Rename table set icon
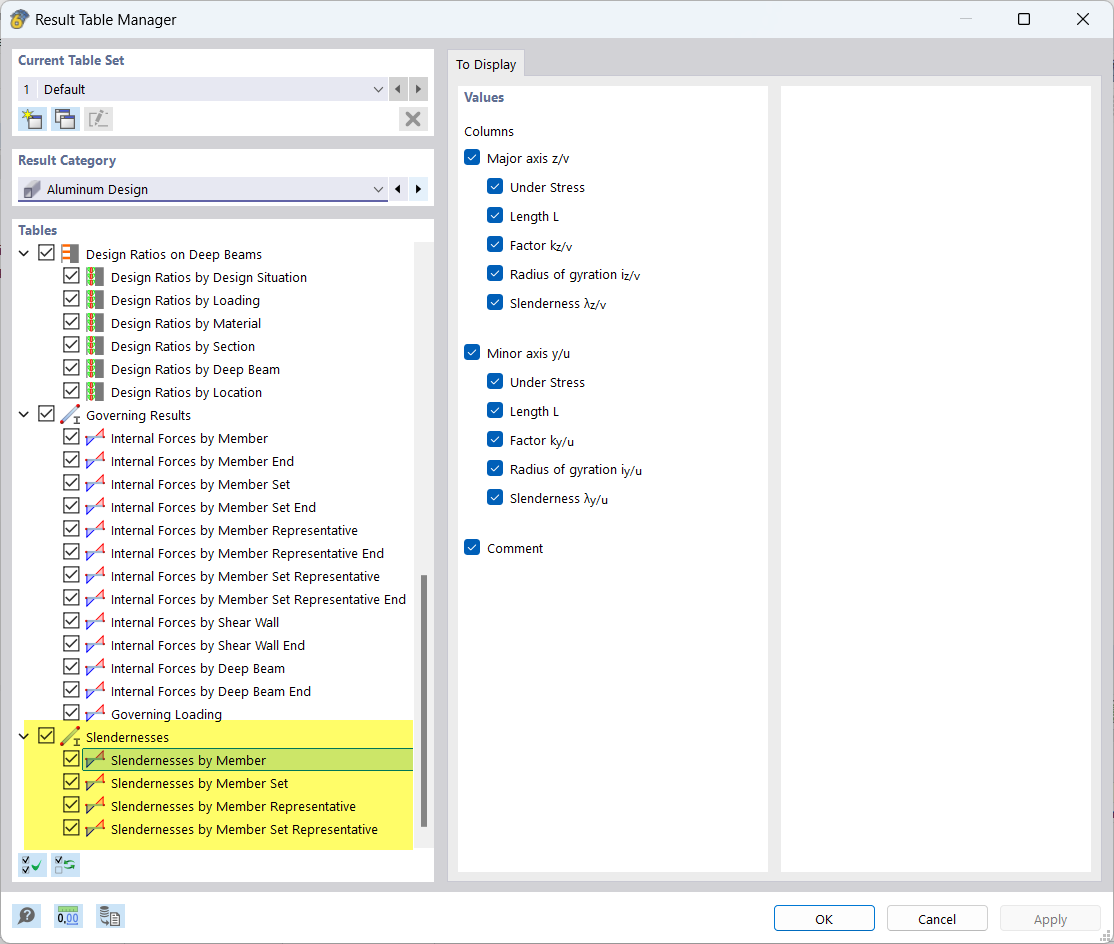This screenshot has height=944, width=1114. (x=98, y=119)
